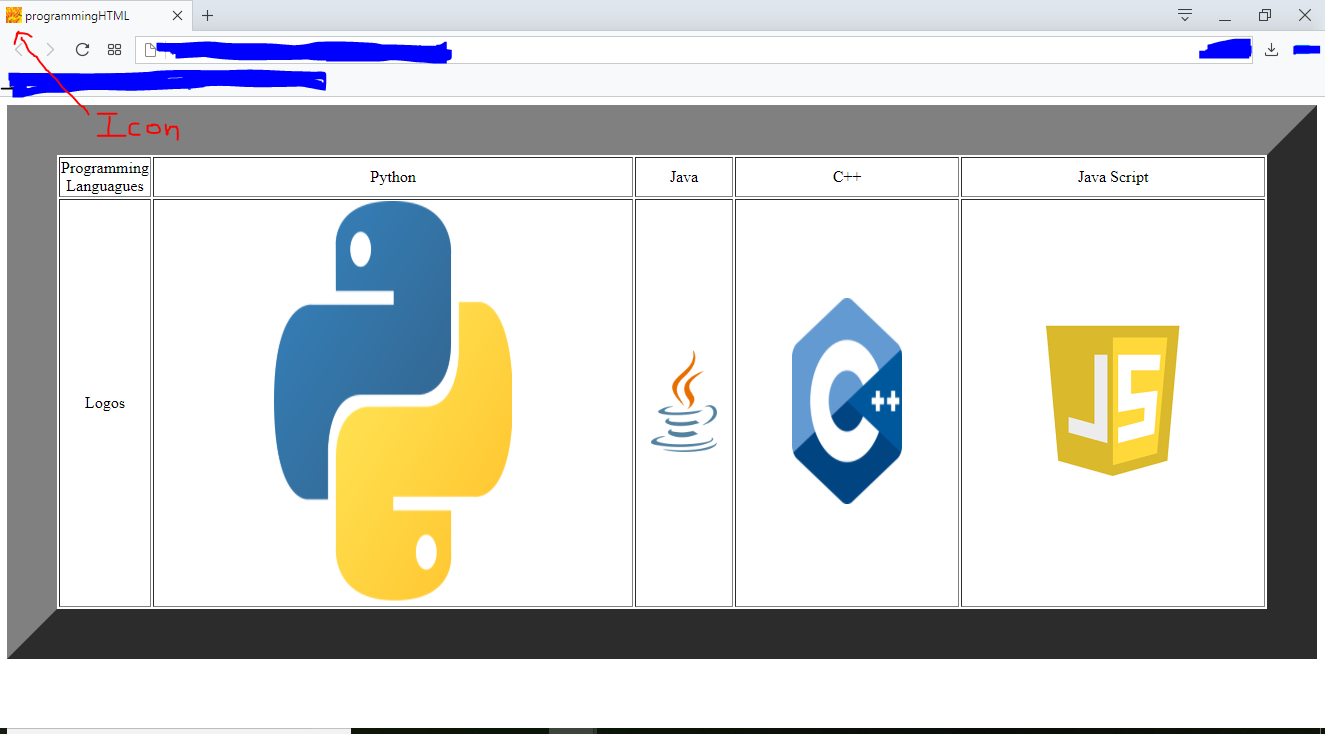Focus the address bar field
The image size is (1325, 734).
coord(694,50)
